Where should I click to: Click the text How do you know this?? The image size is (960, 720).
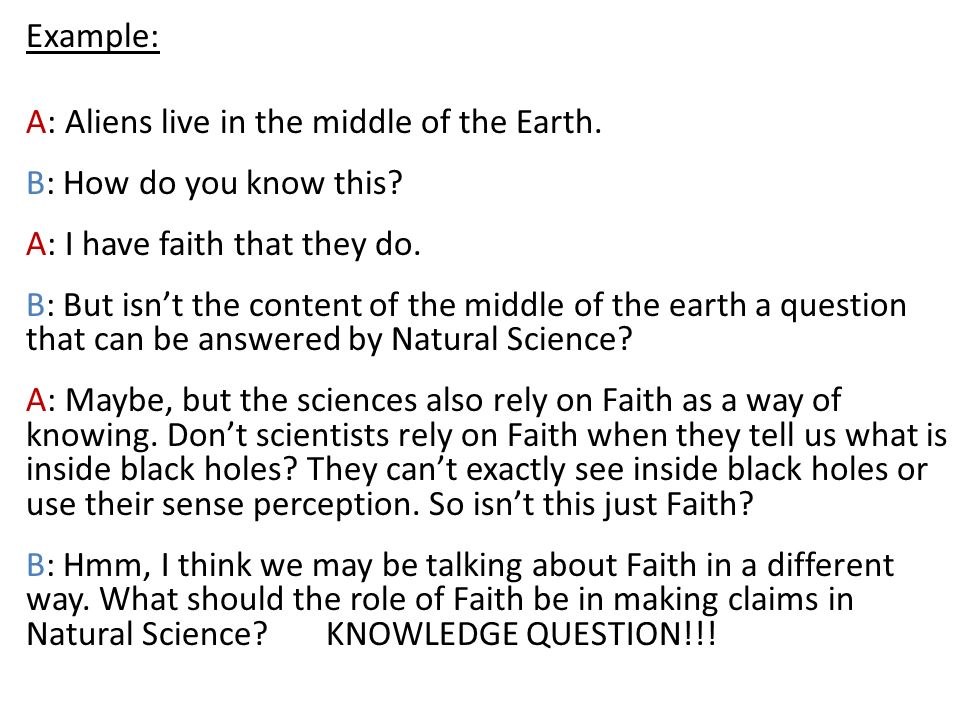tap(233, 183)
